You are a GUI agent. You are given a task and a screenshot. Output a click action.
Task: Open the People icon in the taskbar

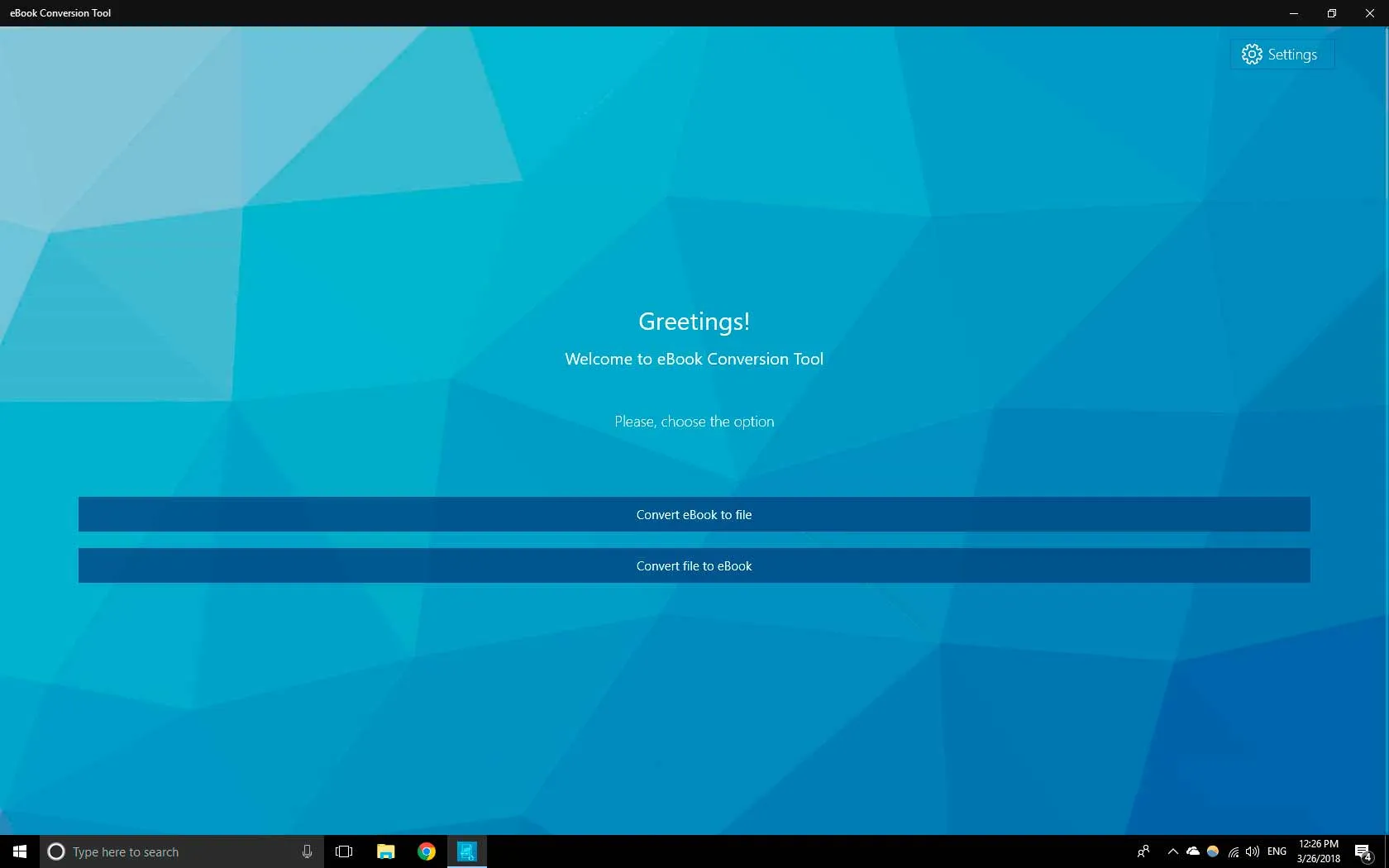(x=1143, y=851)
